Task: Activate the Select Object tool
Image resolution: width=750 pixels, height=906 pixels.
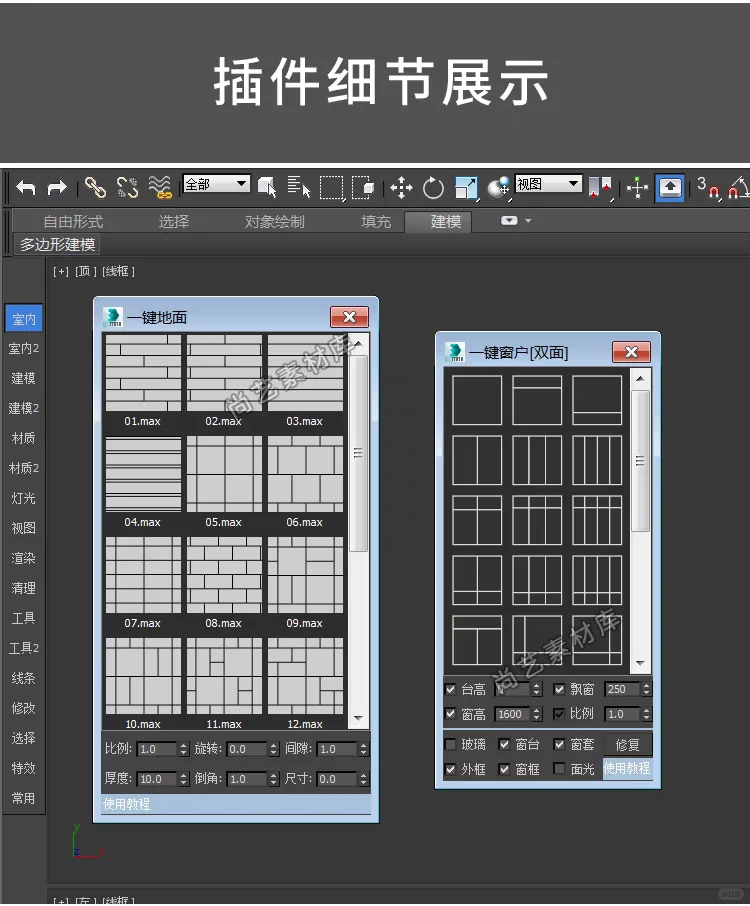Action: [x=267, y=188]
